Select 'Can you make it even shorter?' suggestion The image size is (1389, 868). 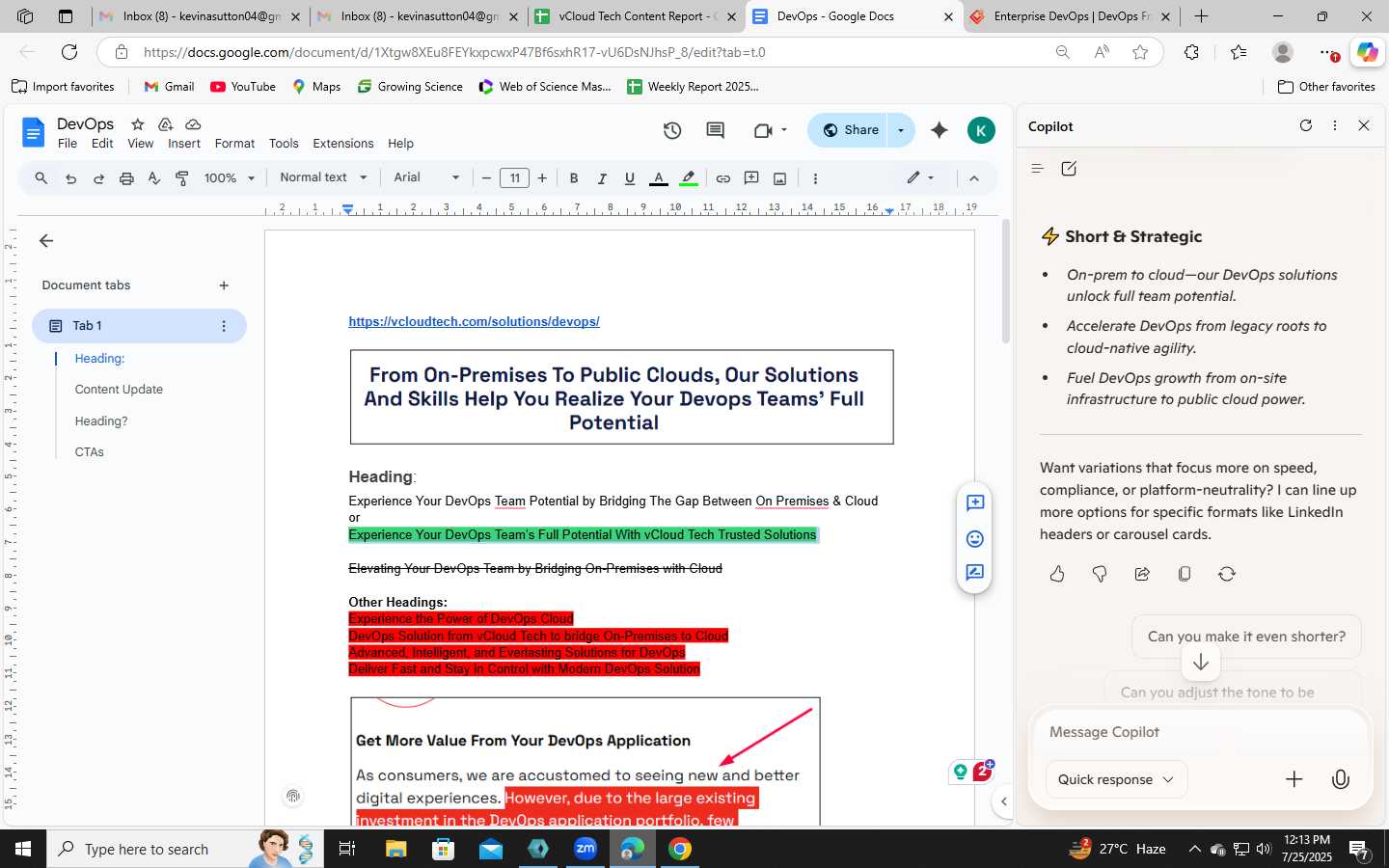click(x=1246, y=637)
